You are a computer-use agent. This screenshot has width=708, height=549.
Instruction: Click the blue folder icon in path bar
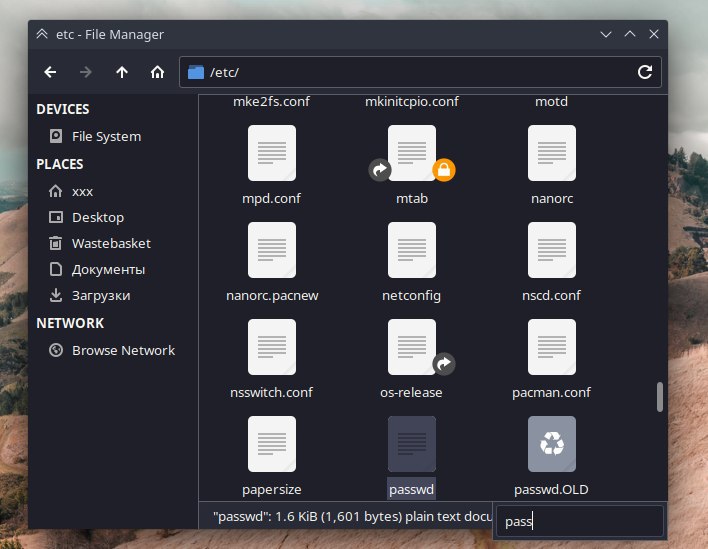click(x=196, y=72)
